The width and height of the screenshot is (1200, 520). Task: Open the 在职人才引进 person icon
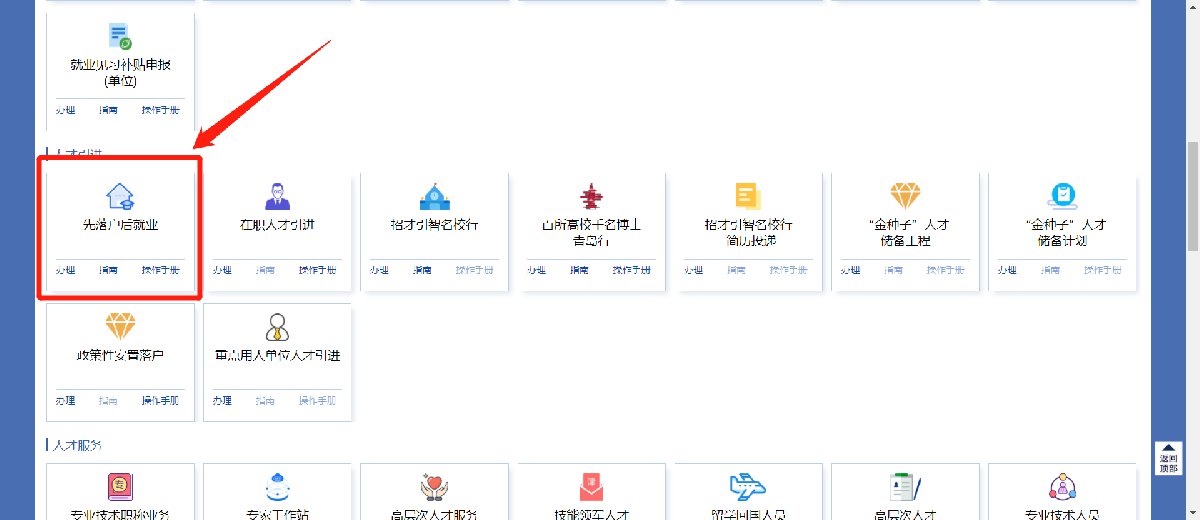pos(277,195)
